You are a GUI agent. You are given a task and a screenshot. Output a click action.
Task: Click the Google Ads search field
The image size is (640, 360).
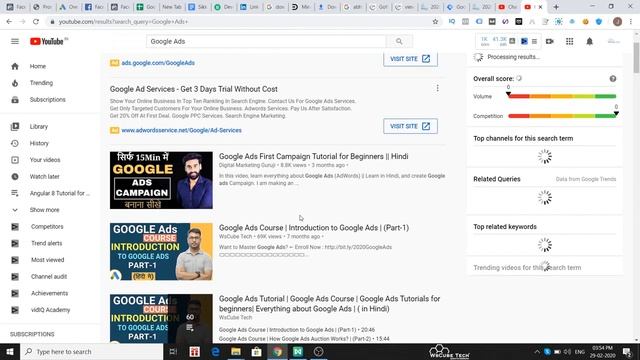266,41
